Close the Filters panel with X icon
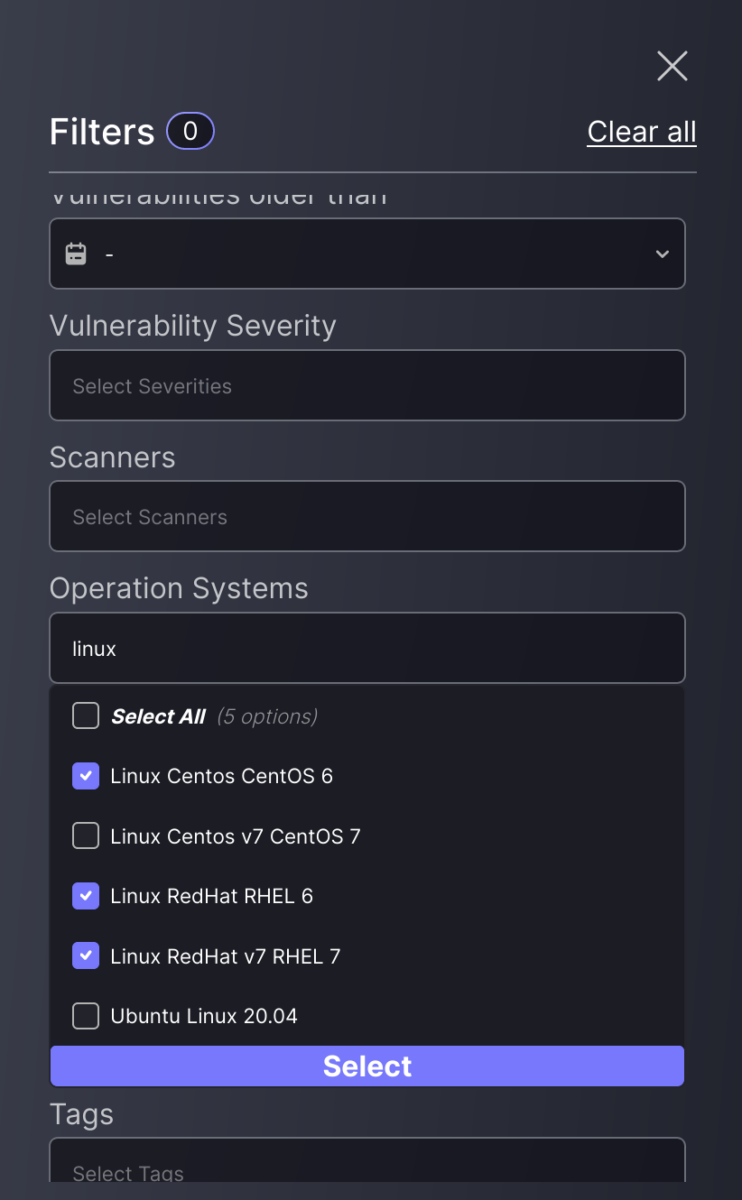The height and width of the screenshot is (1200, 742). (x=672, y=66)
